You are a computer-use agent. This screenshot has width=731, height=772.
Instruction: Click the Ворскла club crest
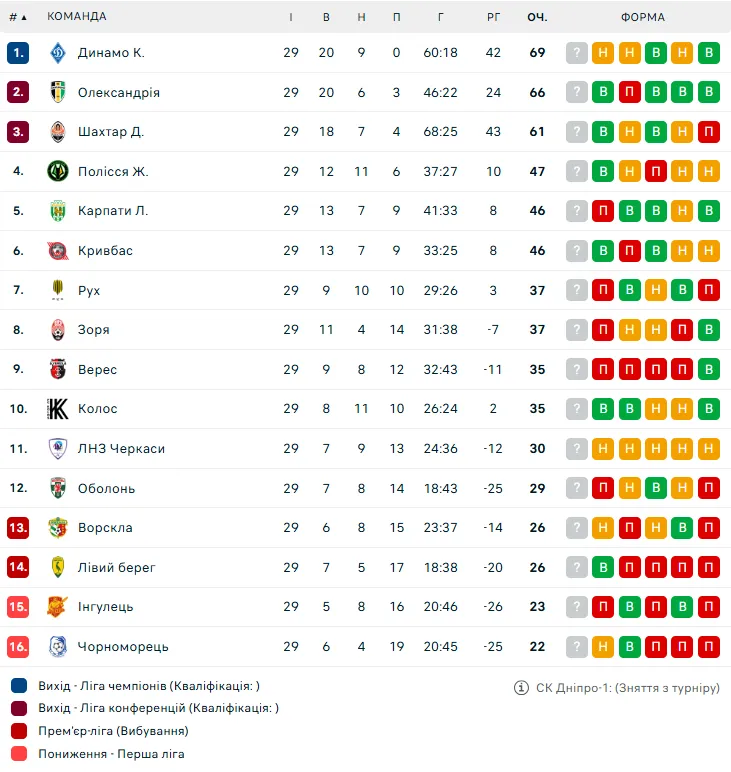click(58, 528)
